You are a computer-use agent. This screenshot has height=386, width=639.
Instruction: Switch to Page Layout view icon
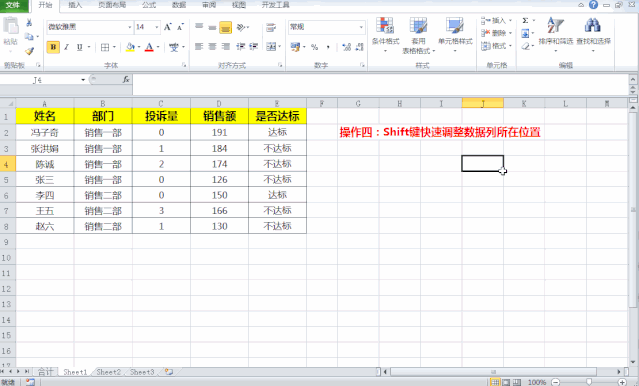[x=506, y=382]
